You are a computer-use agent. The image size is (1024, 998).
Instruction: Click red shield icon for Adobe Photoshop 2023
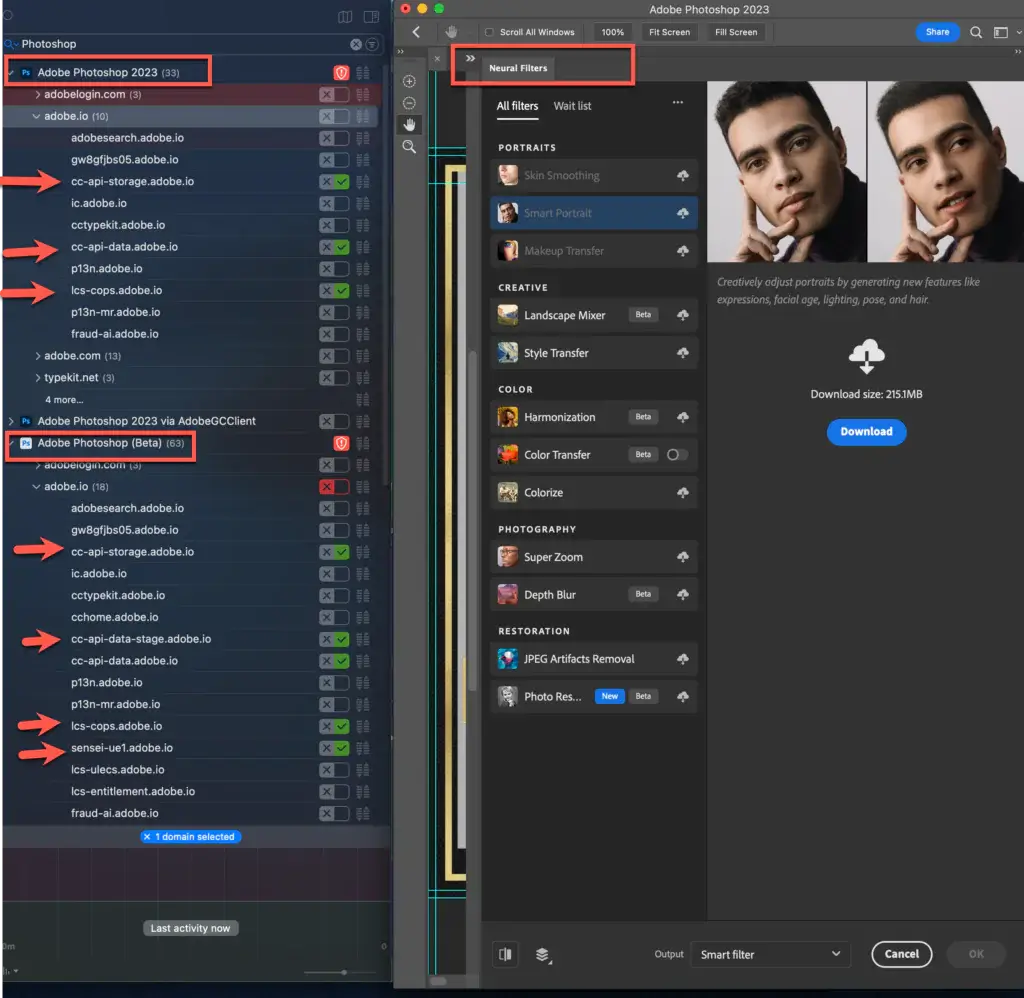pyautogui.click(x=341, y=72)
